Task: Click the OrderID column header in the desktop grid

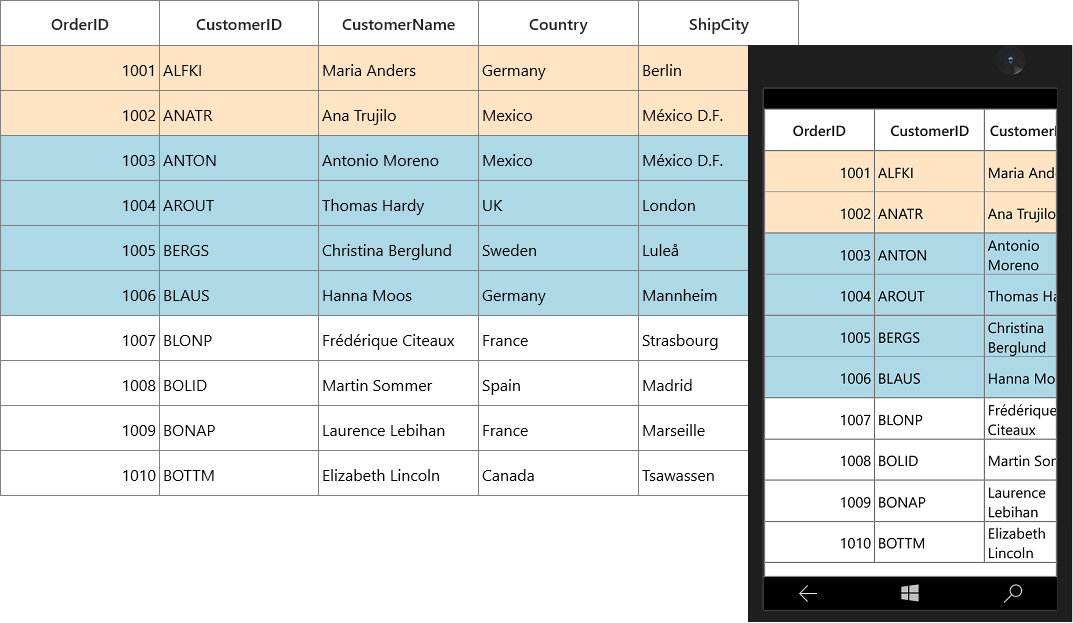Action: 80,24
